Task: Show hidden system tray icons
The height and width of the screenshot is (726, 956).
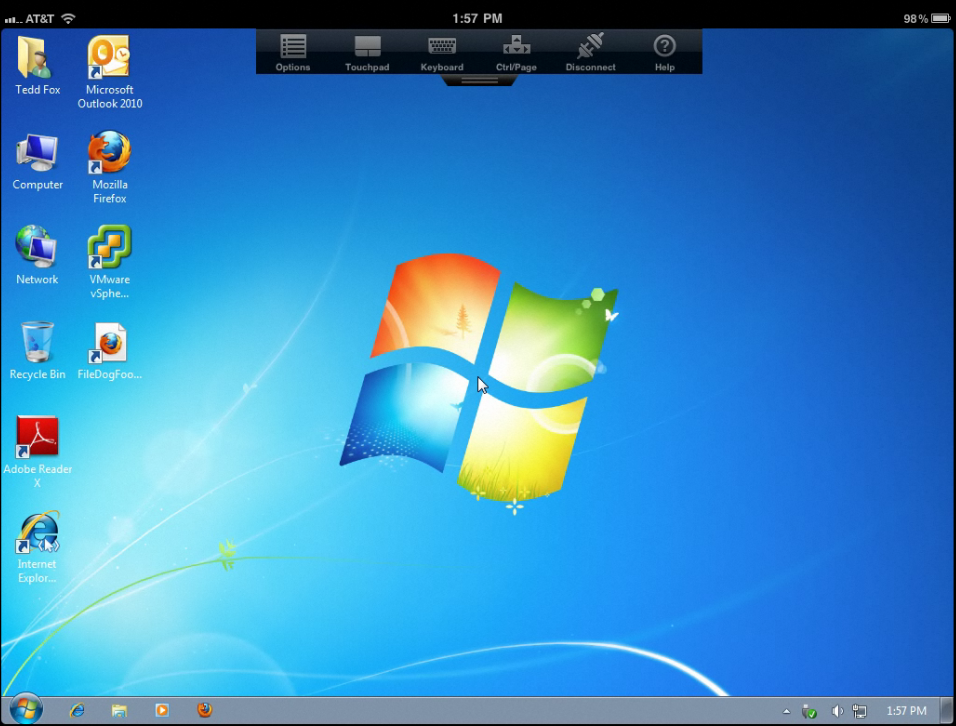Action: (787, 711)
